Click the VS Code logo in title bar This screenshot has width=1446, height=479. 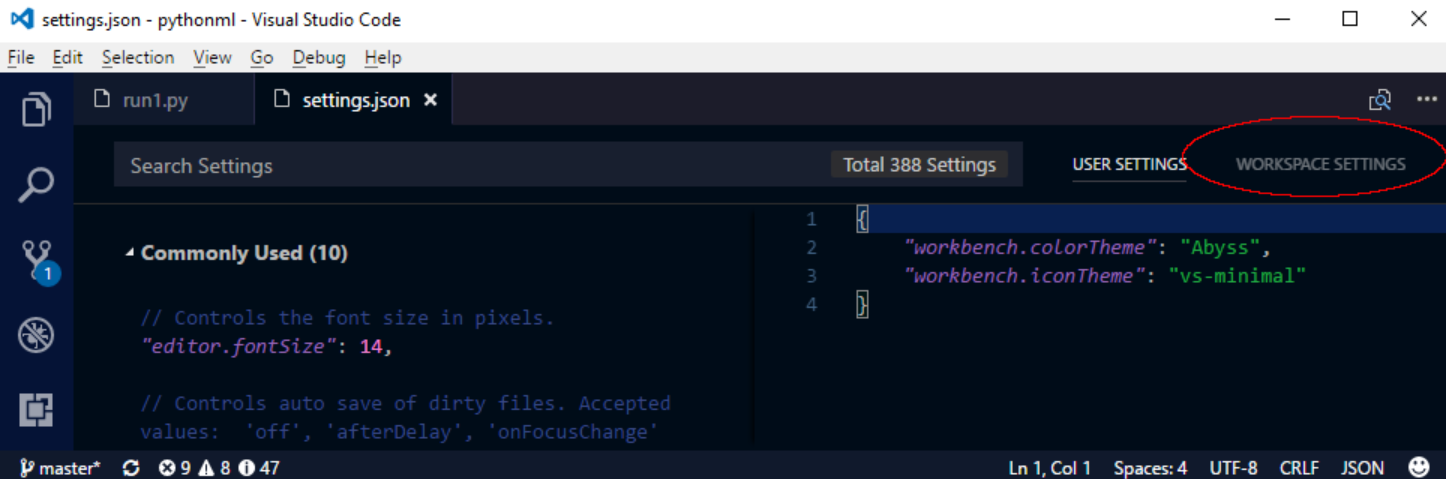coord(21,19)
